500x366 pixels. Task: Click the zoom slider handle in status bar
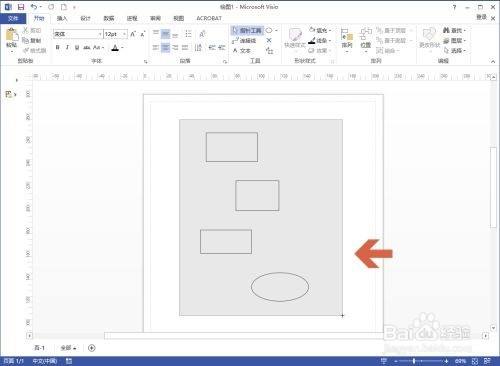(x=414, y=361)
